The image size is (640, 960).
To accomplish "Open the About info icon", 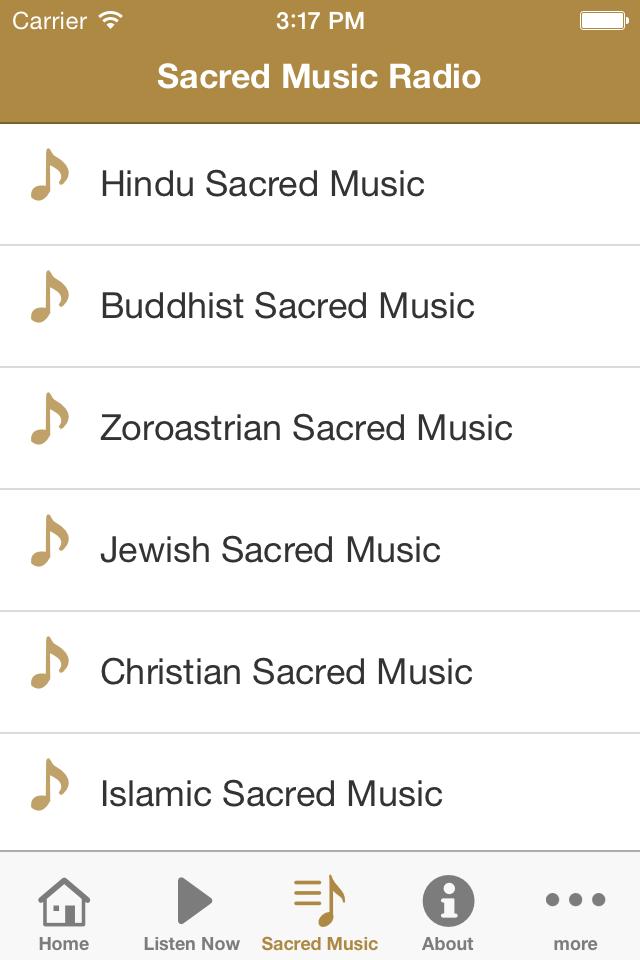I will [448, 903].
